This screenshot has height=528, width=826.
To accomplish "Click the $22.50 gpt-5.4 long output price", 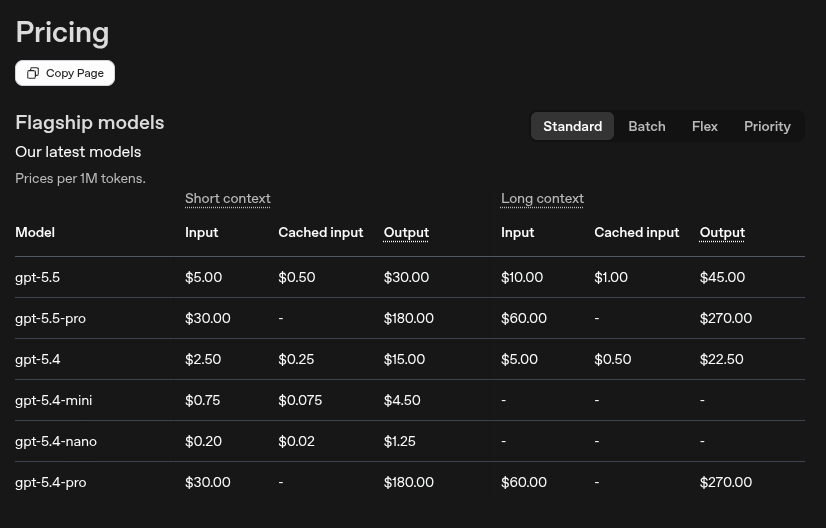I will coord(722,359).
